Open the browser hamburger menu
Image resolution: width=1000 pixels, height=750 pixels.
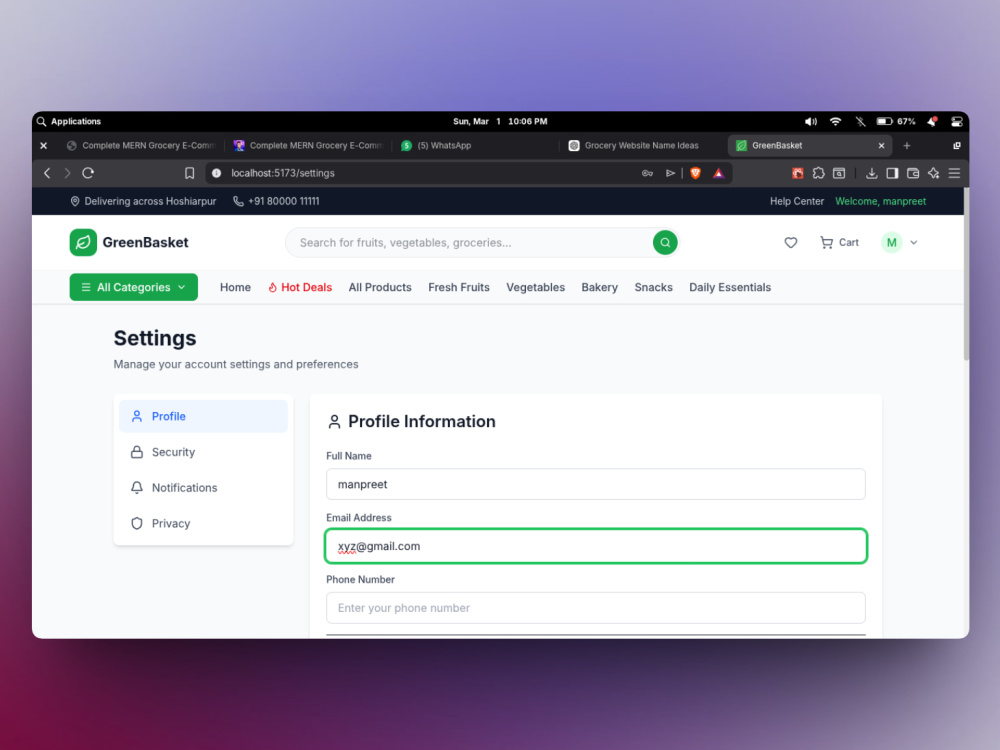click(954, 173)
